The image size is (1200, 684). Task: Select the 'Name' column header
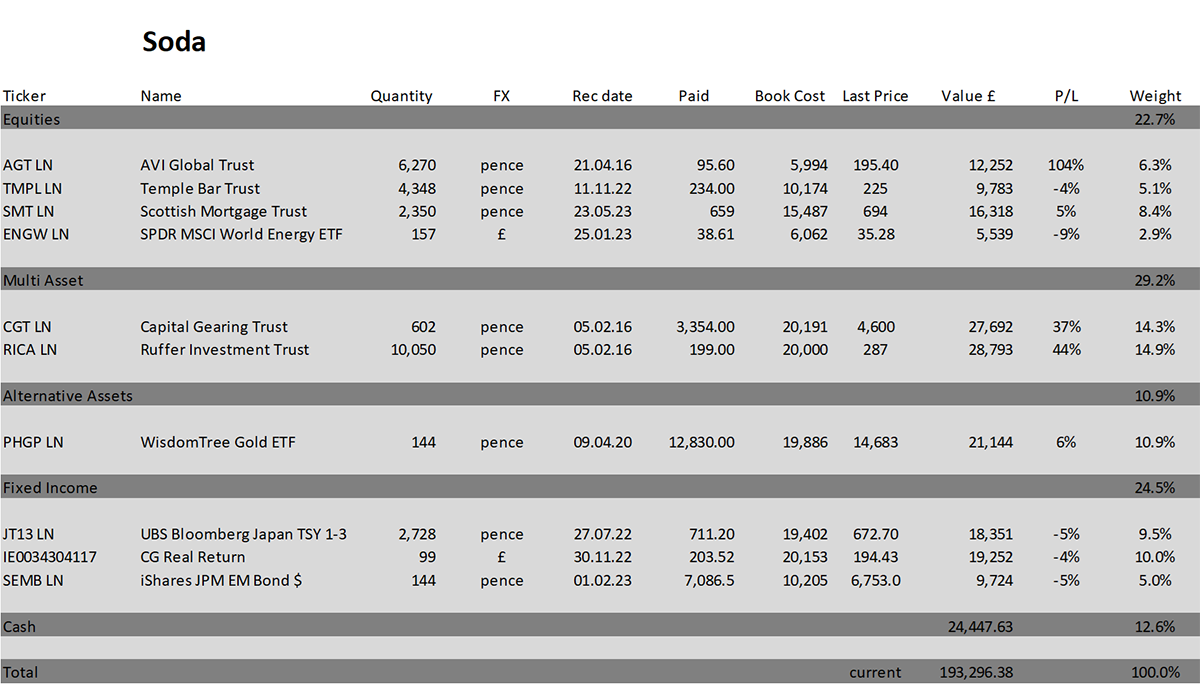tap(161, 96)
